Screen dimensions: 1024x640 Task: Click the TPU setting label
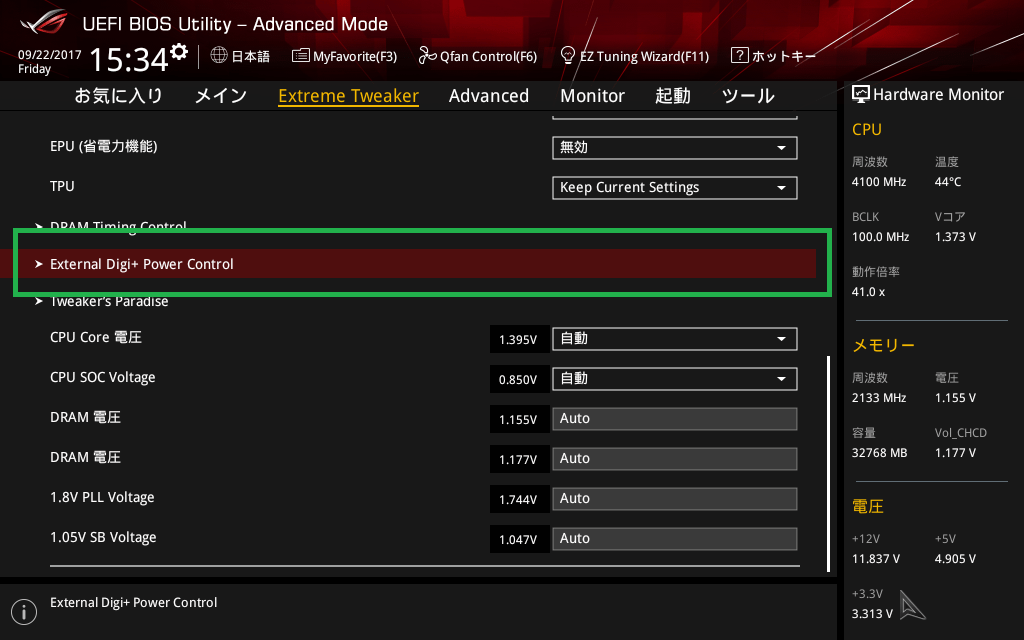[x=62, y=186]
